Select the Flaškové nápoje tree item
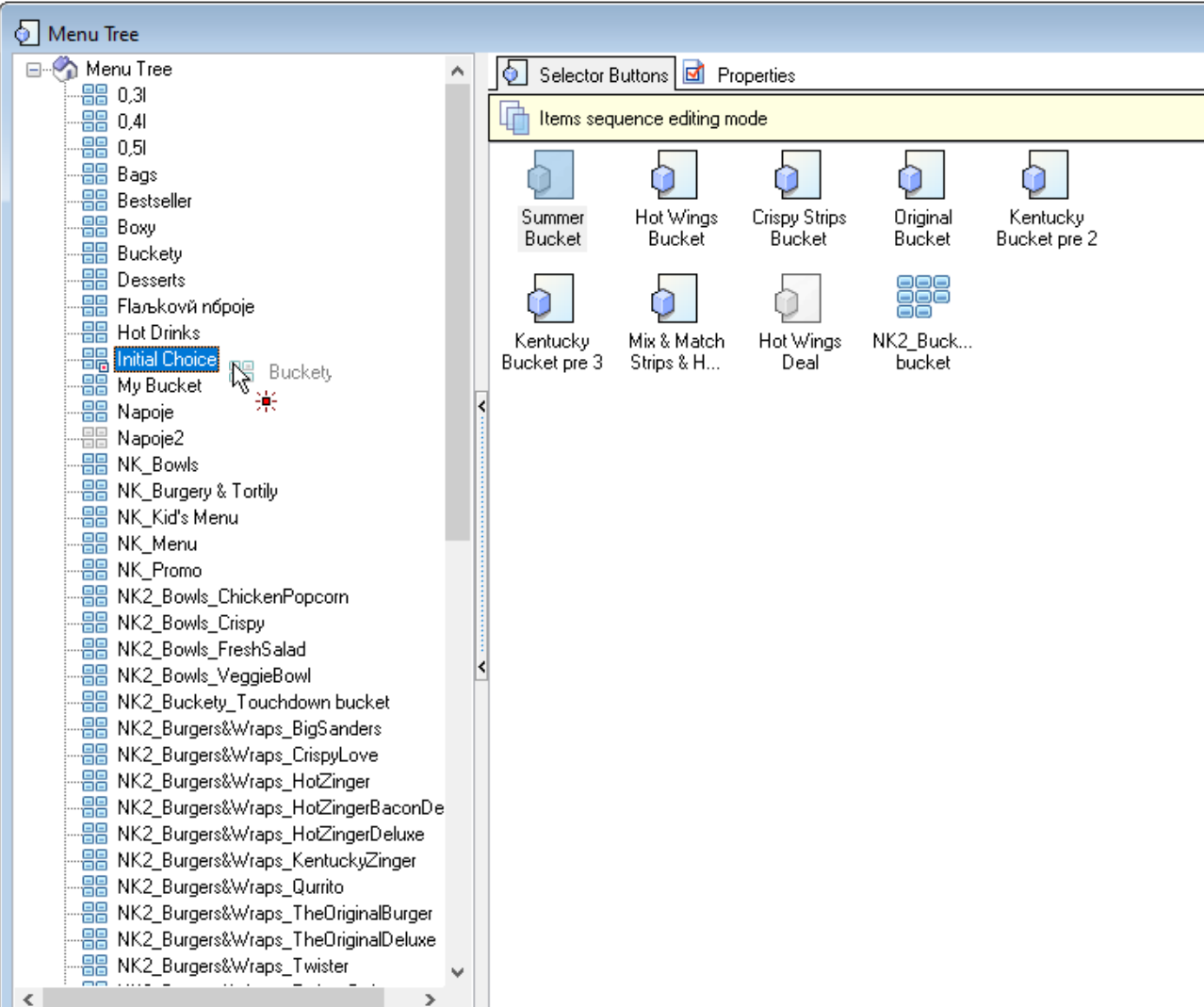 pos(186,306)
